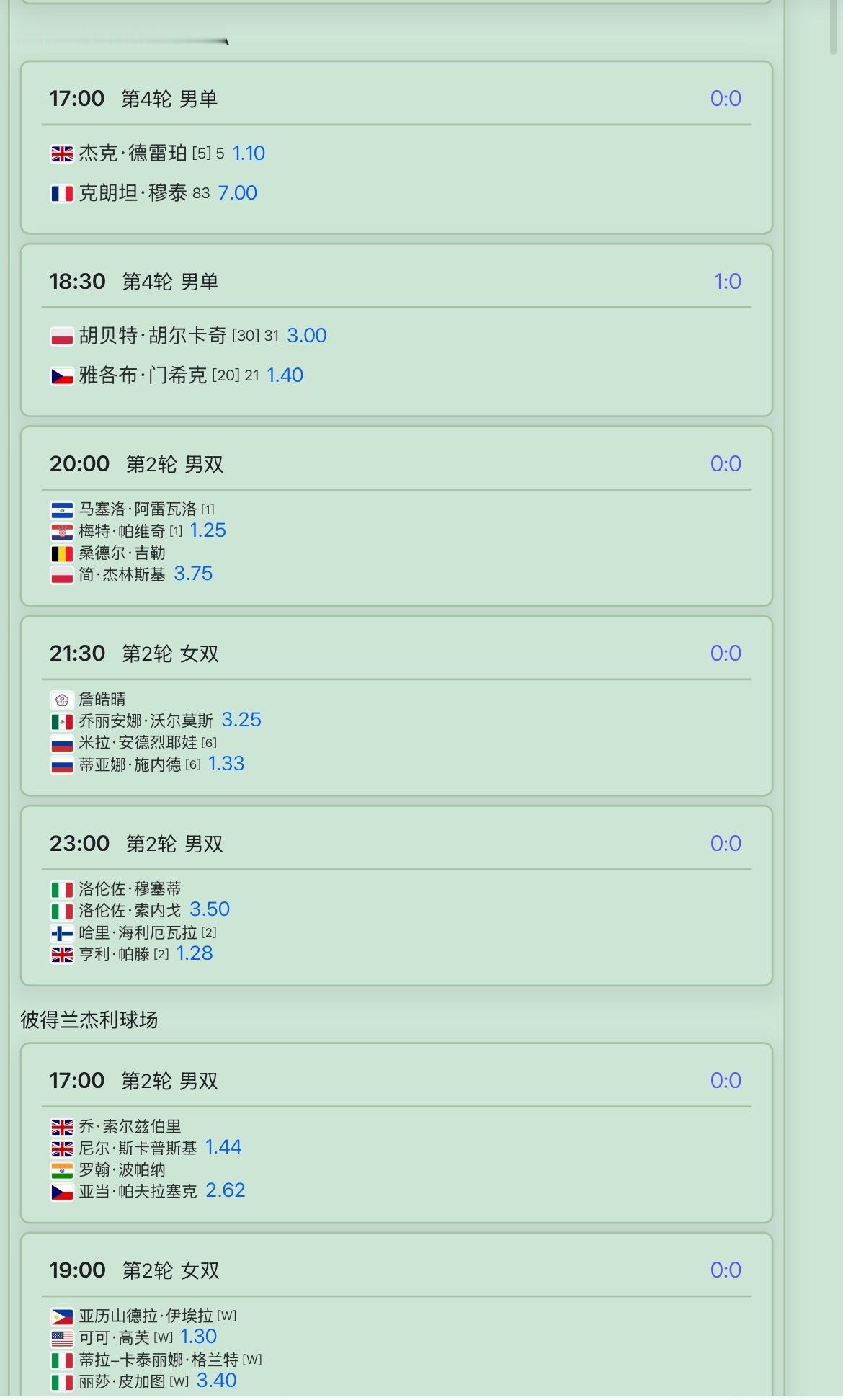Click the Finnish flag beside 哈里·海利厄瓦拉

click(62, 933)
